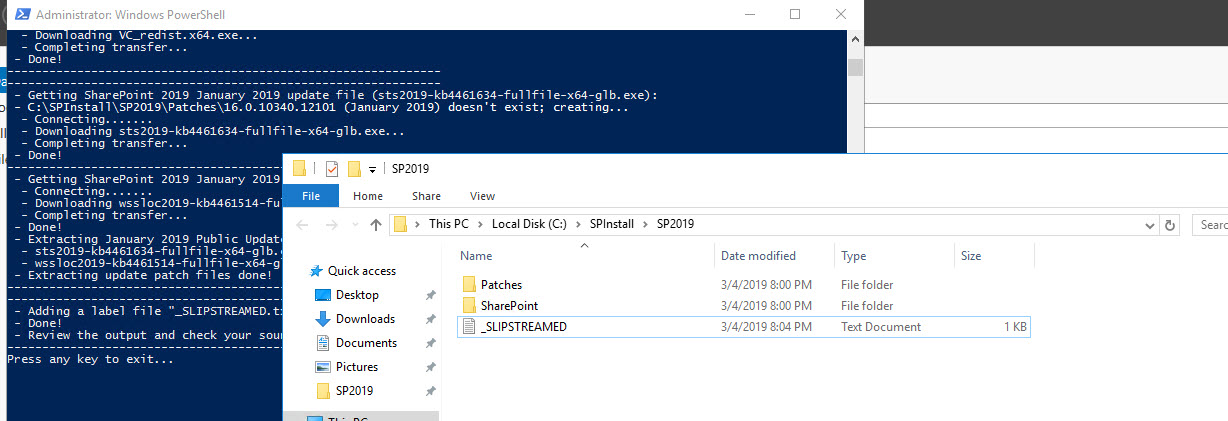Click 'Press any key to exit...' in PowerShell
The height and width of the screenshot is (421, 1228).
(x=90, y=358)
